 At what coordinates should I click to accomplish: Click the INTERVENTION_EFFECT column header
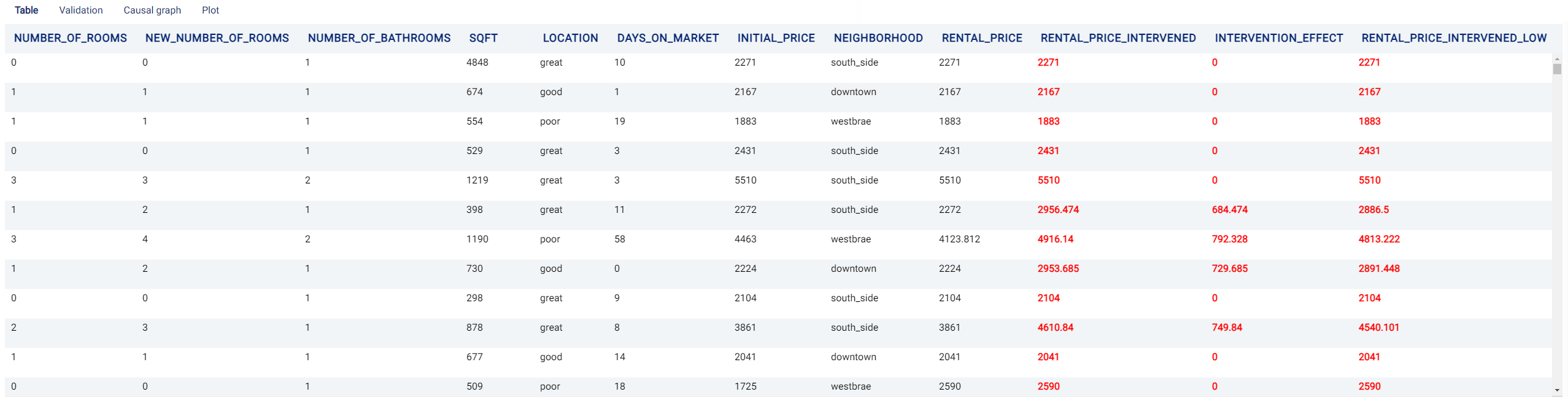tap(1279, 38)
